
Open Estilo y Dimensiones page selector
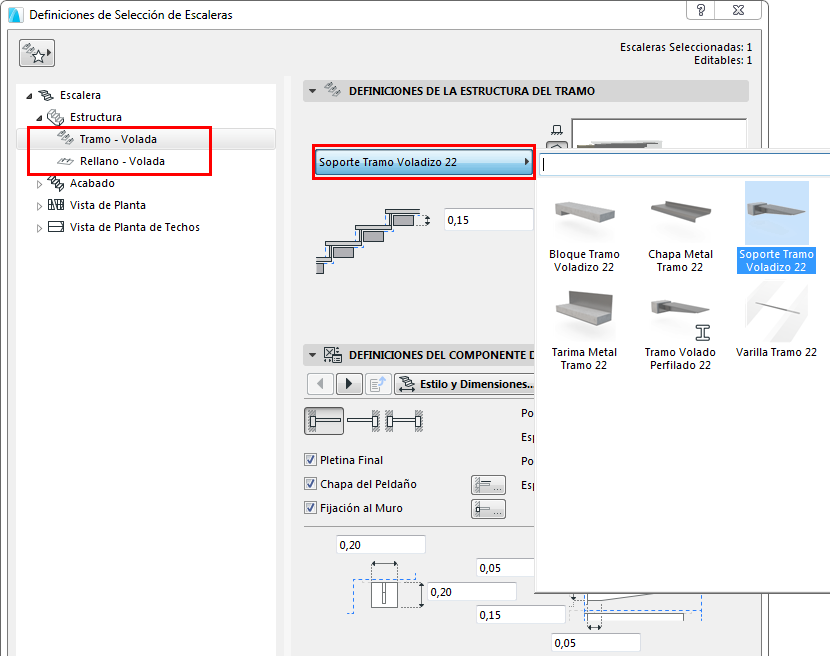pos(464,384)
